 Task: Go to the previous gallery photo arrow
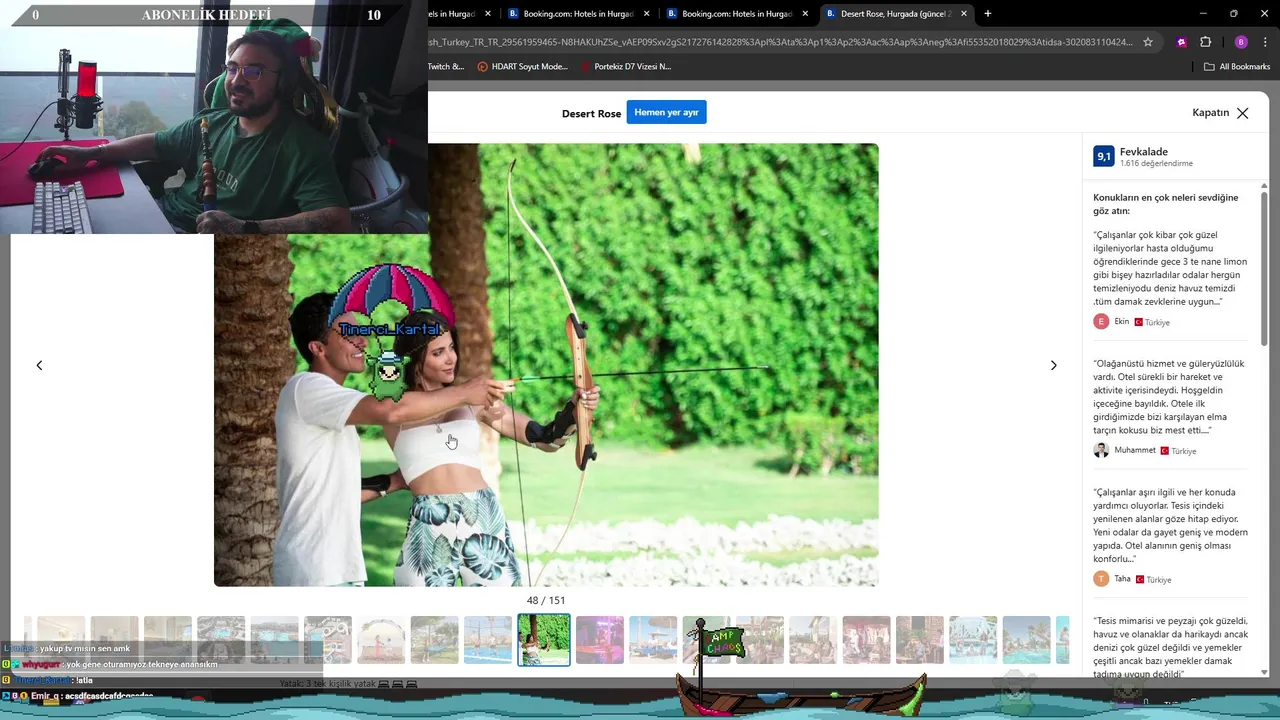pos(39,365)
